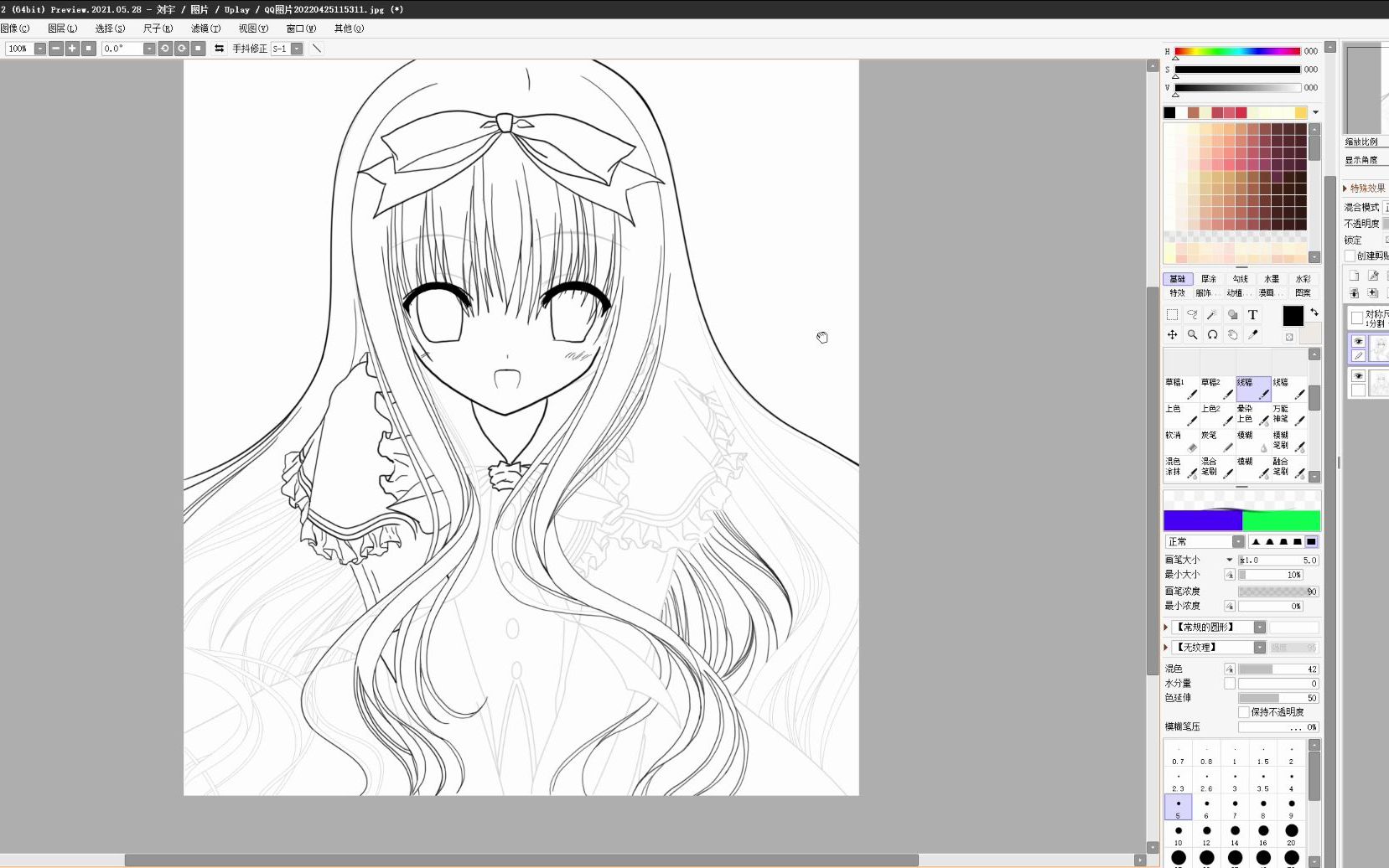Select the Text tool
This screenshot has width=1389, height=868.
(1252, 315)
